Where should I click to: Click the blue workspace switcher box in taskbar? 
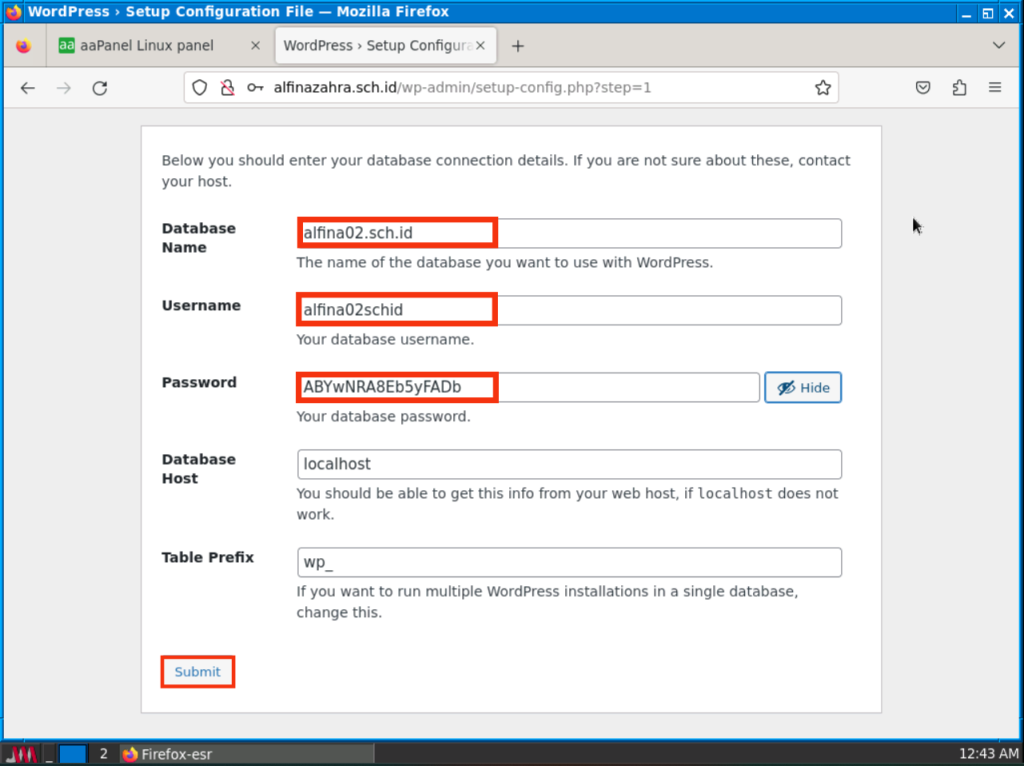(73, 754)
